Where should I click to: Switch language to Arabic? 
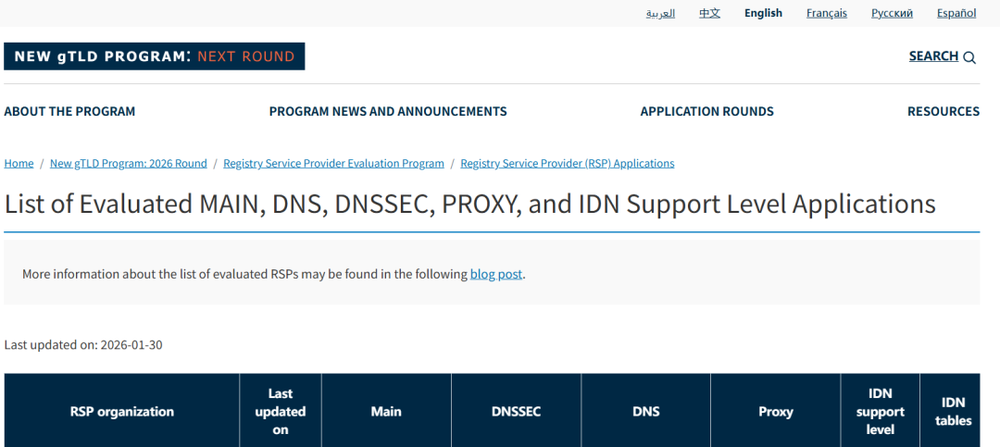(660, 13)
